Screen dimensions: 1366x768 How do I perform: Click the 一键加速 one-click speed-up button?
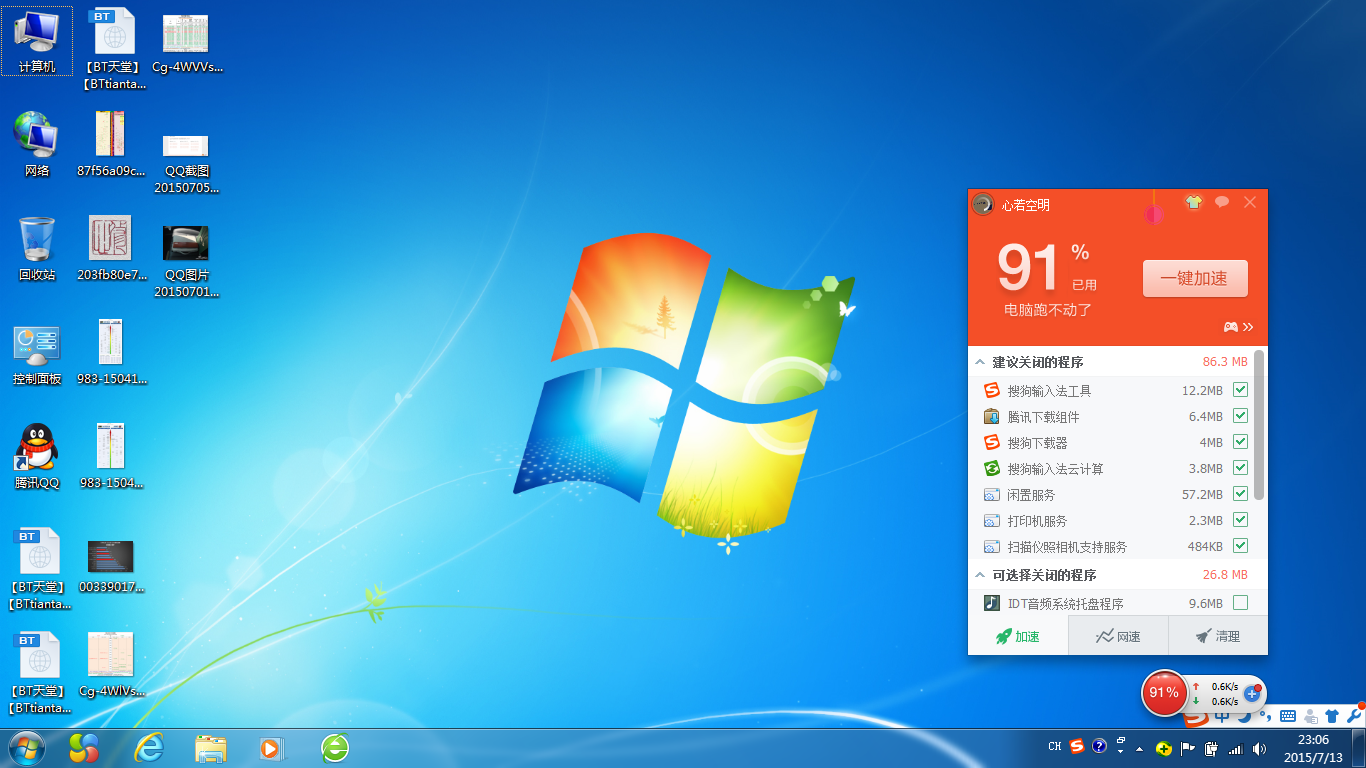(x=1195, y=278)
